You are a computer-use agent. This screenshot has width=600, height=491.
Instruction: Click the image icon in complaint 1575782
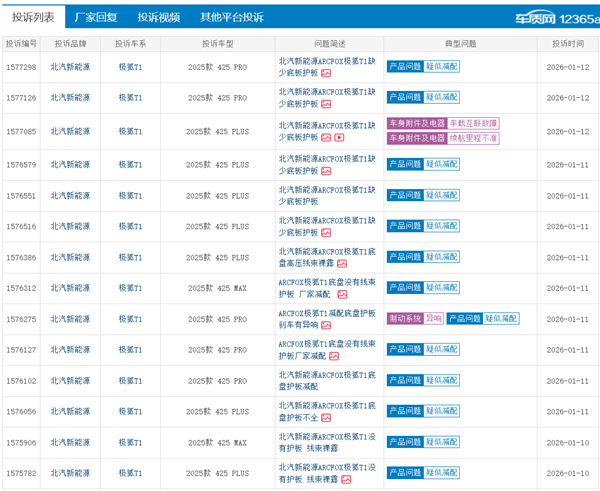click(345, 480)
